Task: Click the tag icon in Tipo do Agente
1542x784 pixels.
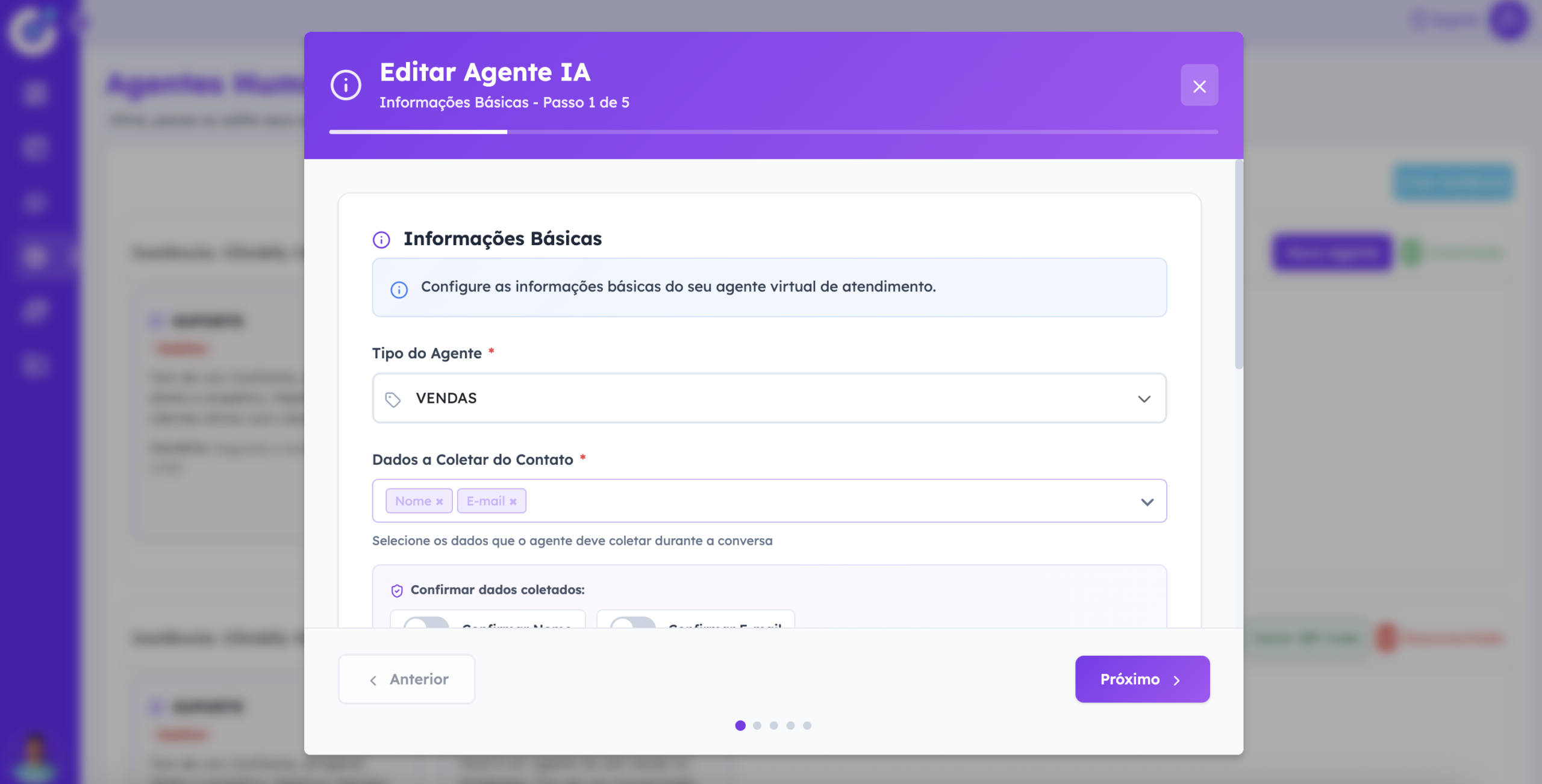Action: [x=393, y=399]
